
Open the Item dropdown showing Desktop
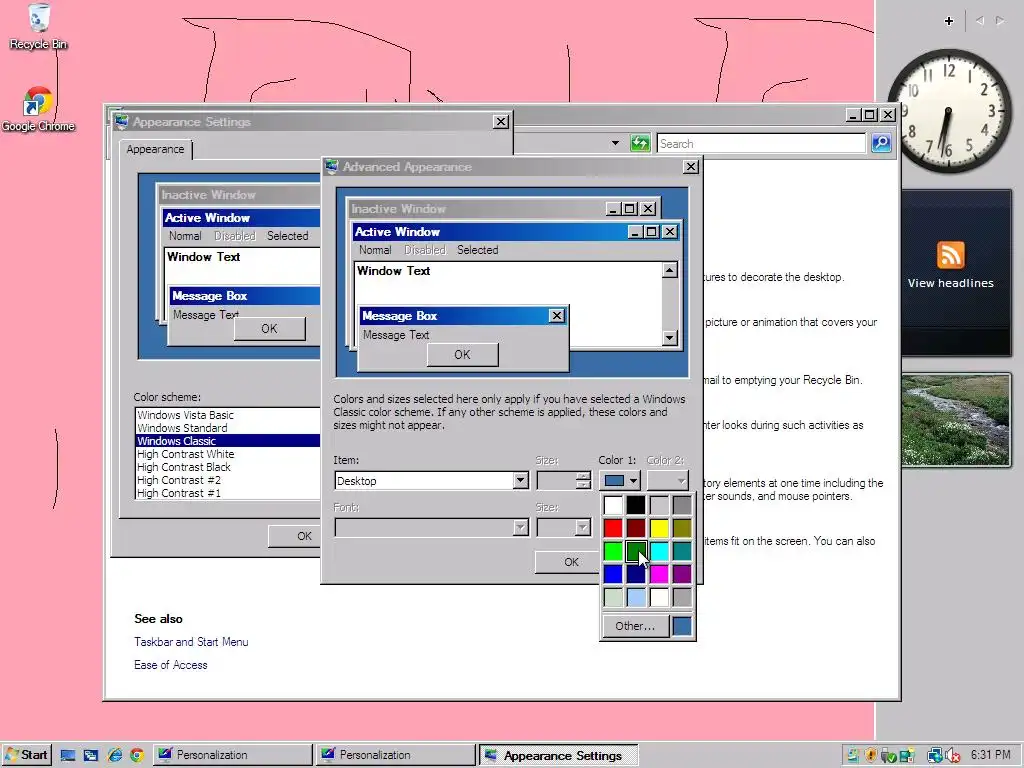(520, 481)
